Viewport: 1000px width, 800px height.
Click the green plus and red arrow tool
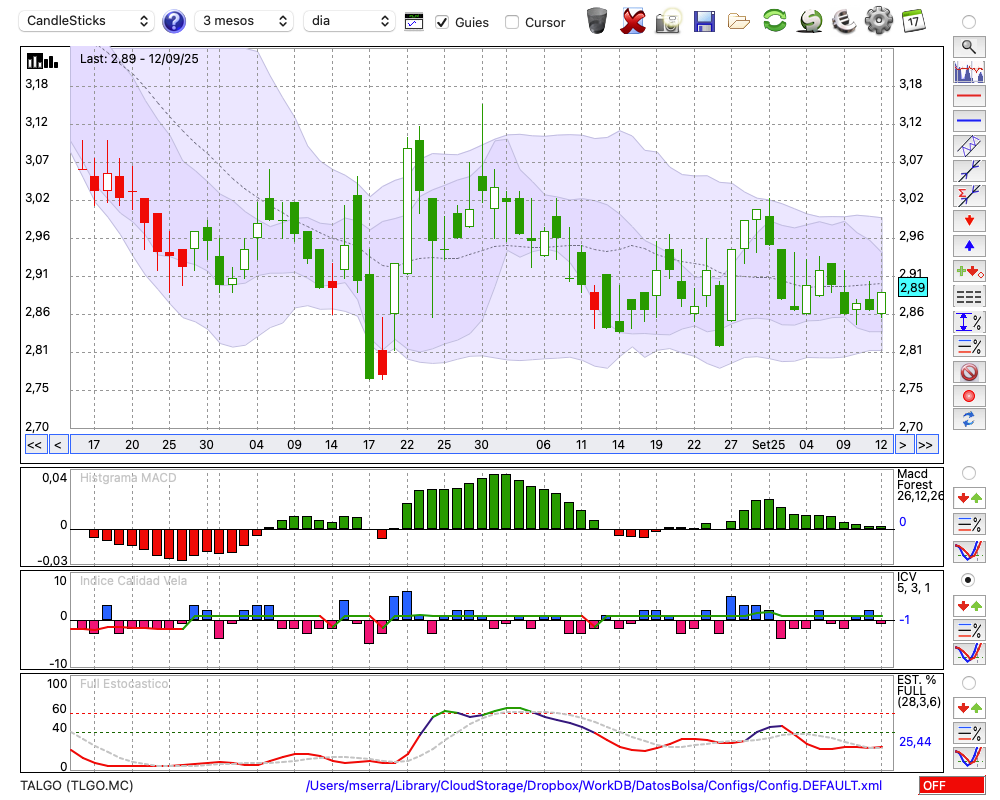coord(969,271)
